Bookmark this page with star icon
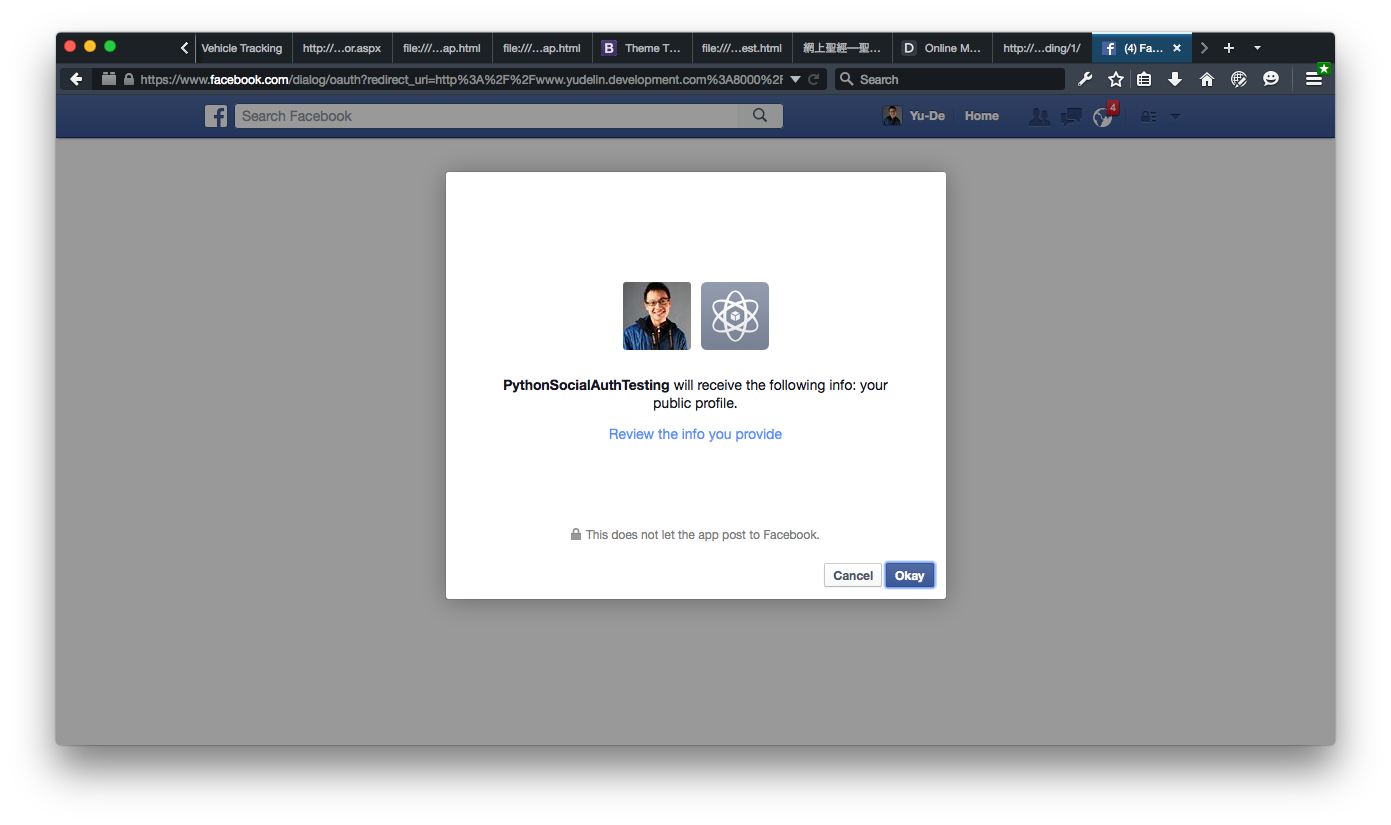Screen dimensions: 1391x825 coord(1115,79)
